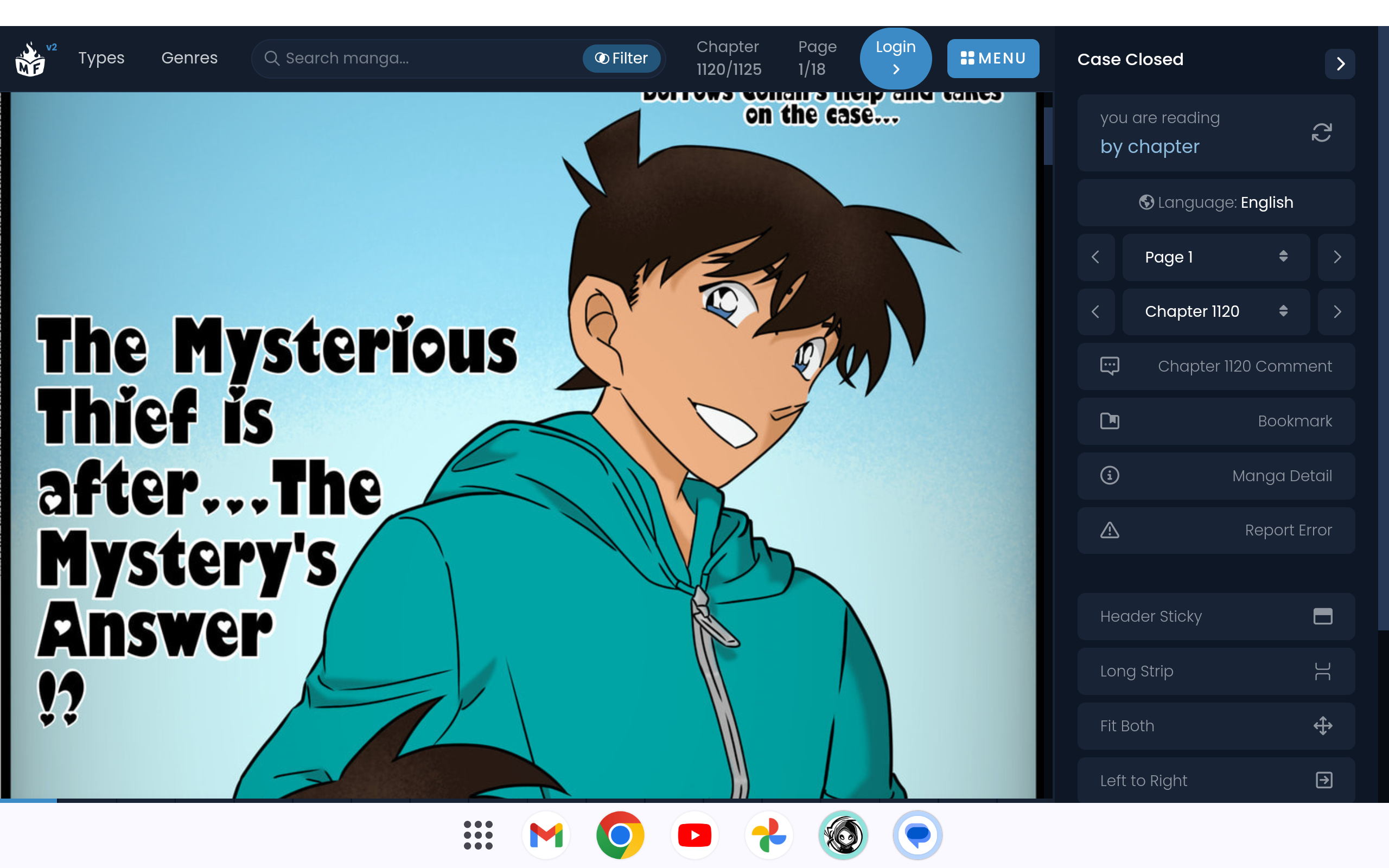Open YouTube from the dock

pos(694,835)
